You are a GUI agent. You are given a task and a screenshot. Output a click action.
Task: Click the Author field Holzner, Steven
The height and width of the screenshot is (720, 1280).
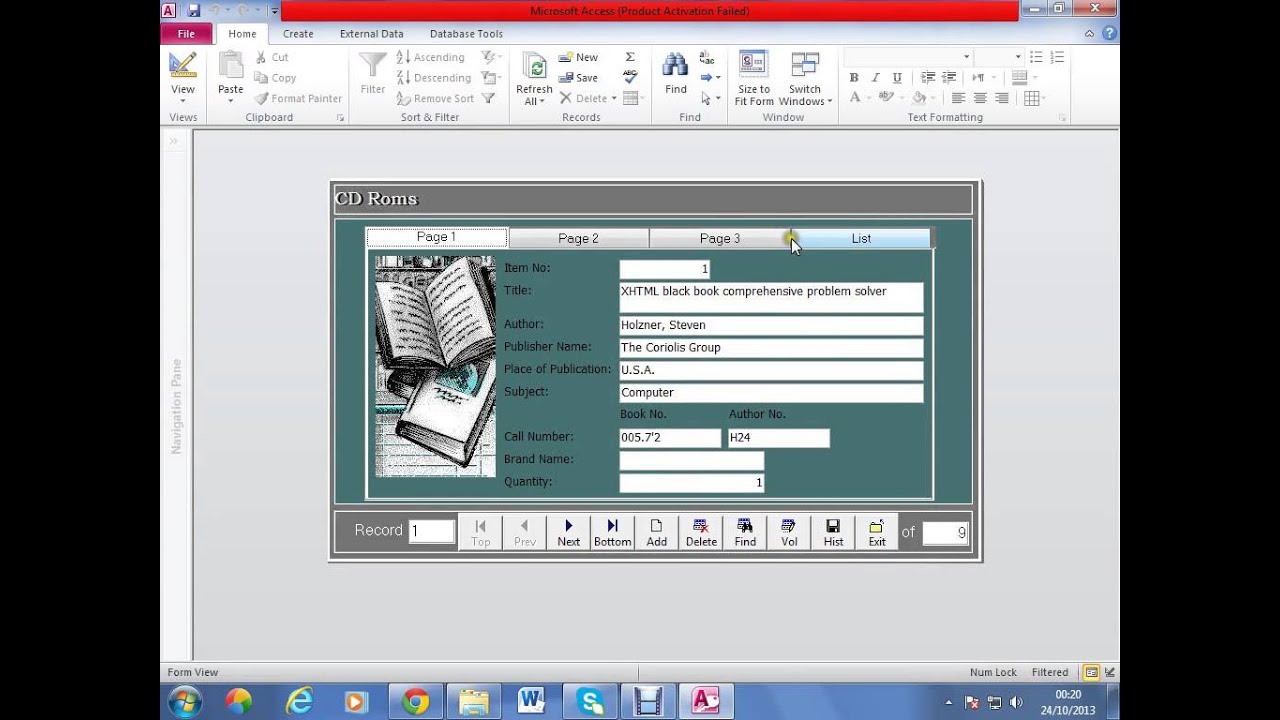click(x=771, y=325)
